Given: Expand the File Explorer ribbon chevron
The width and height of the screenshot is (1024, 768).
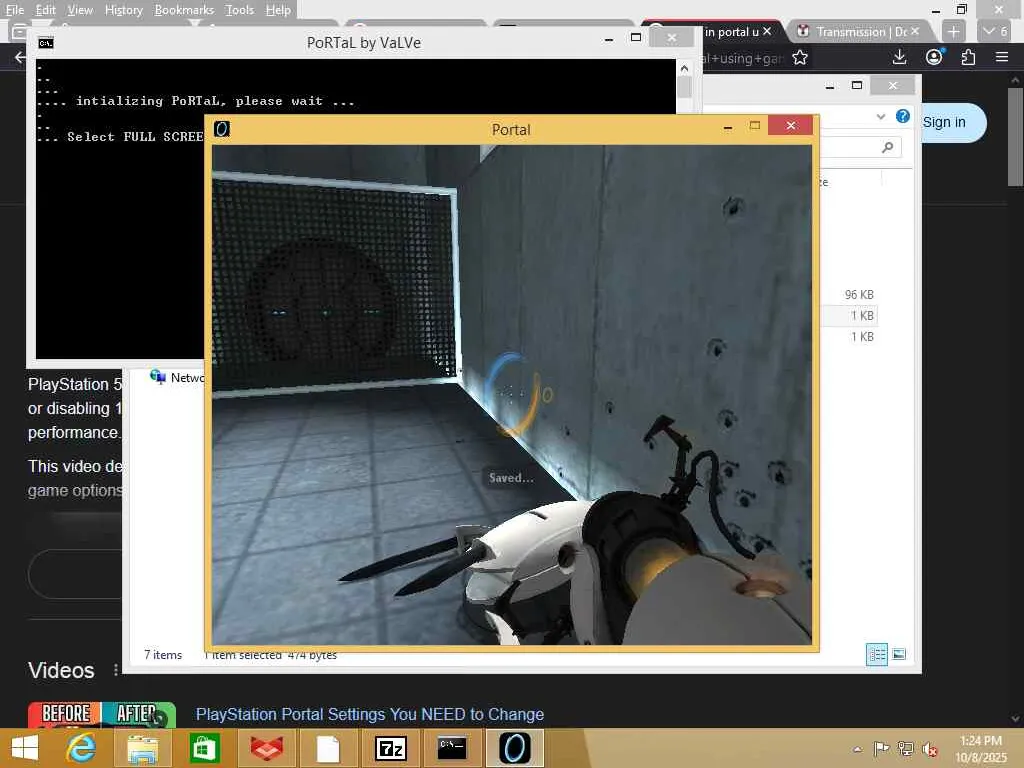Looking at the screenshot, I should [880, 116].
